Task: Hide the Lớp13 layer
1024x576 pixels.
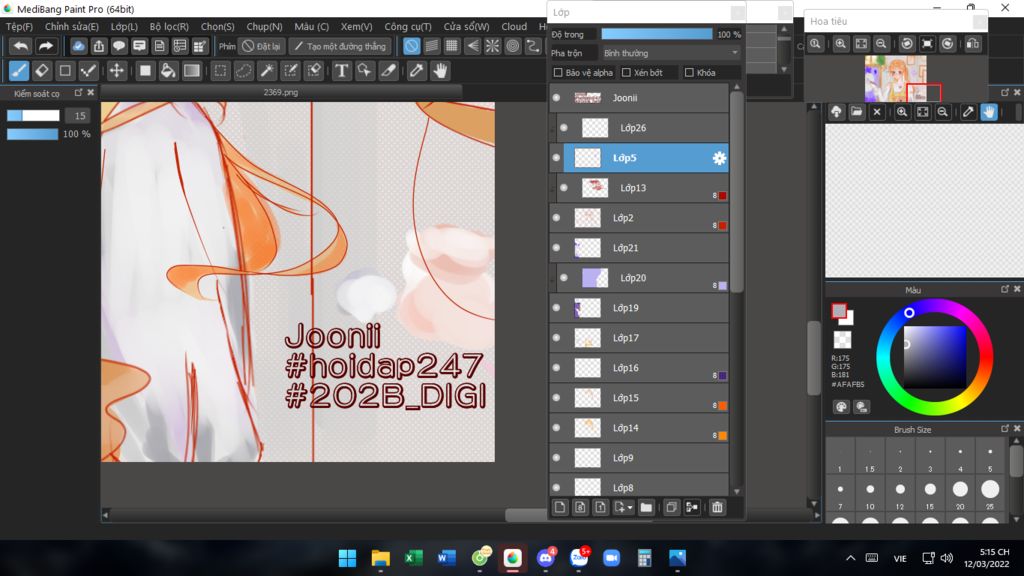Action: 564,188
